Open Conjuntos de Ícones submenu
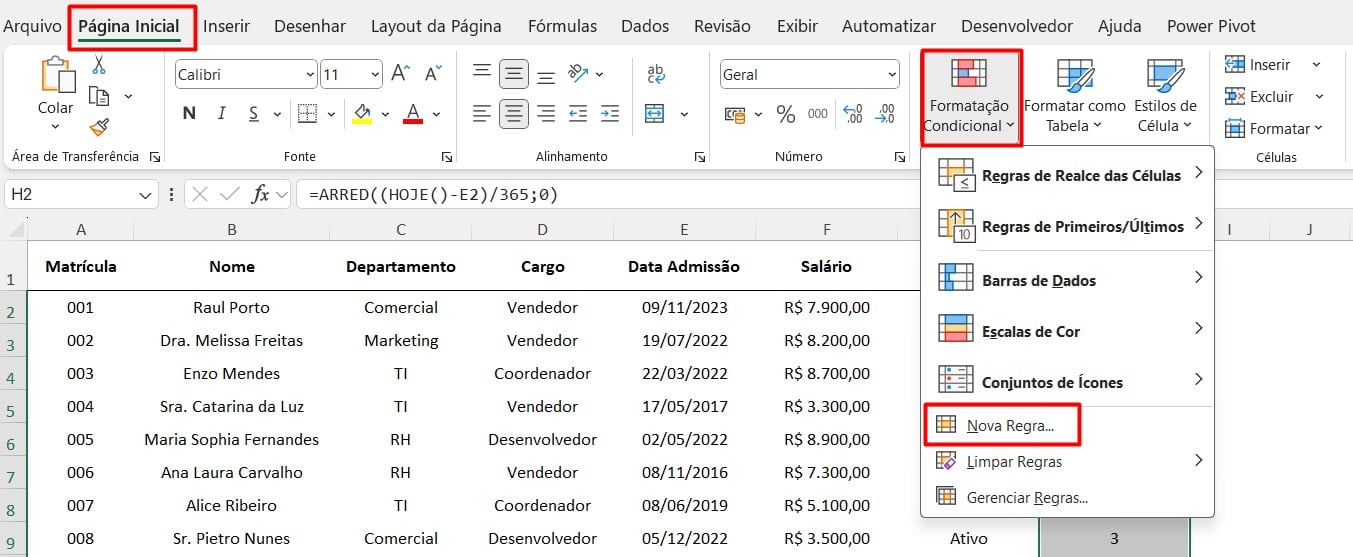 click(1068, 382)
